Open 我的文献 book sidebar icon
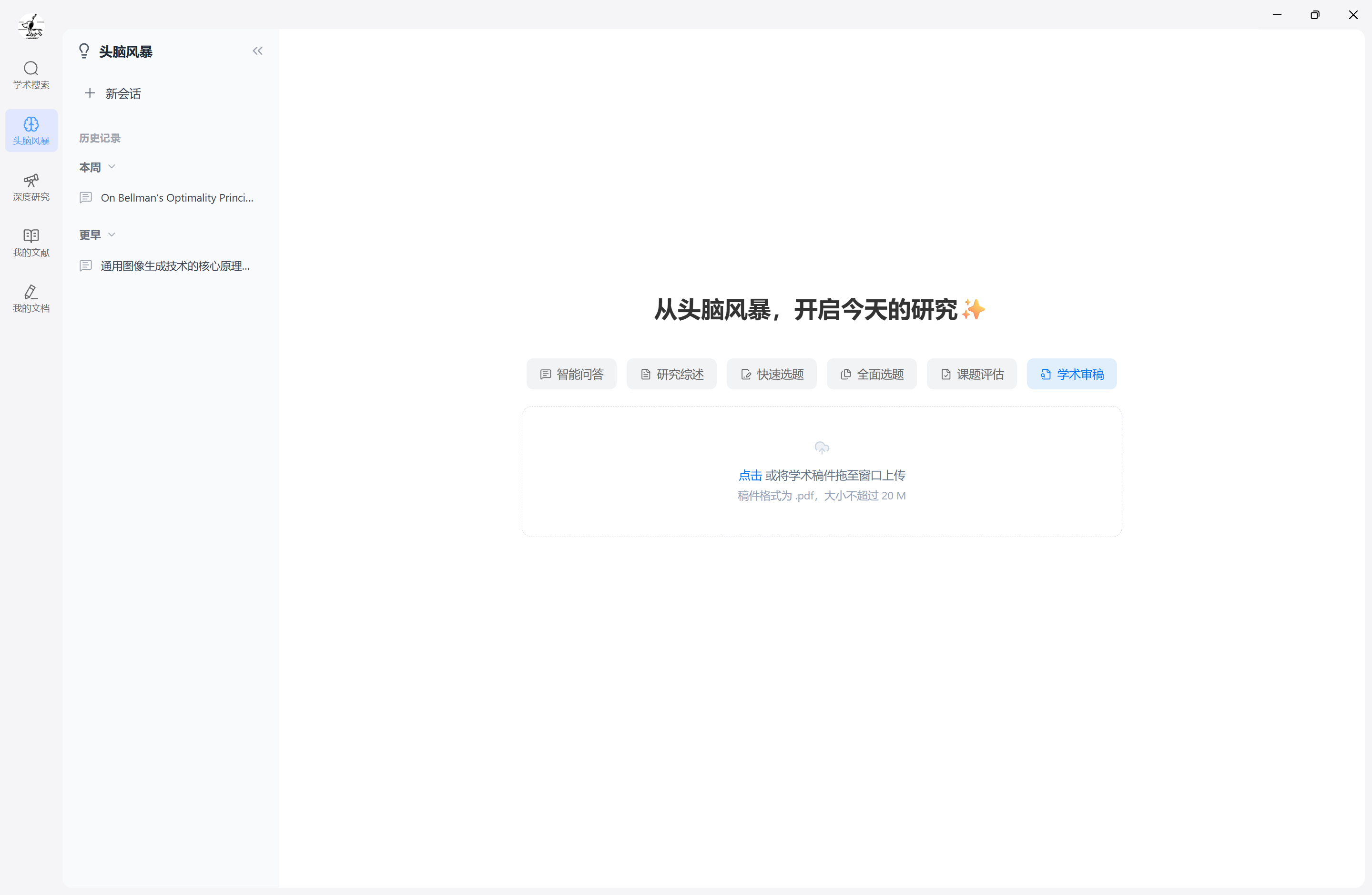This screenshot has width=1372, height=895. (31, 243)
